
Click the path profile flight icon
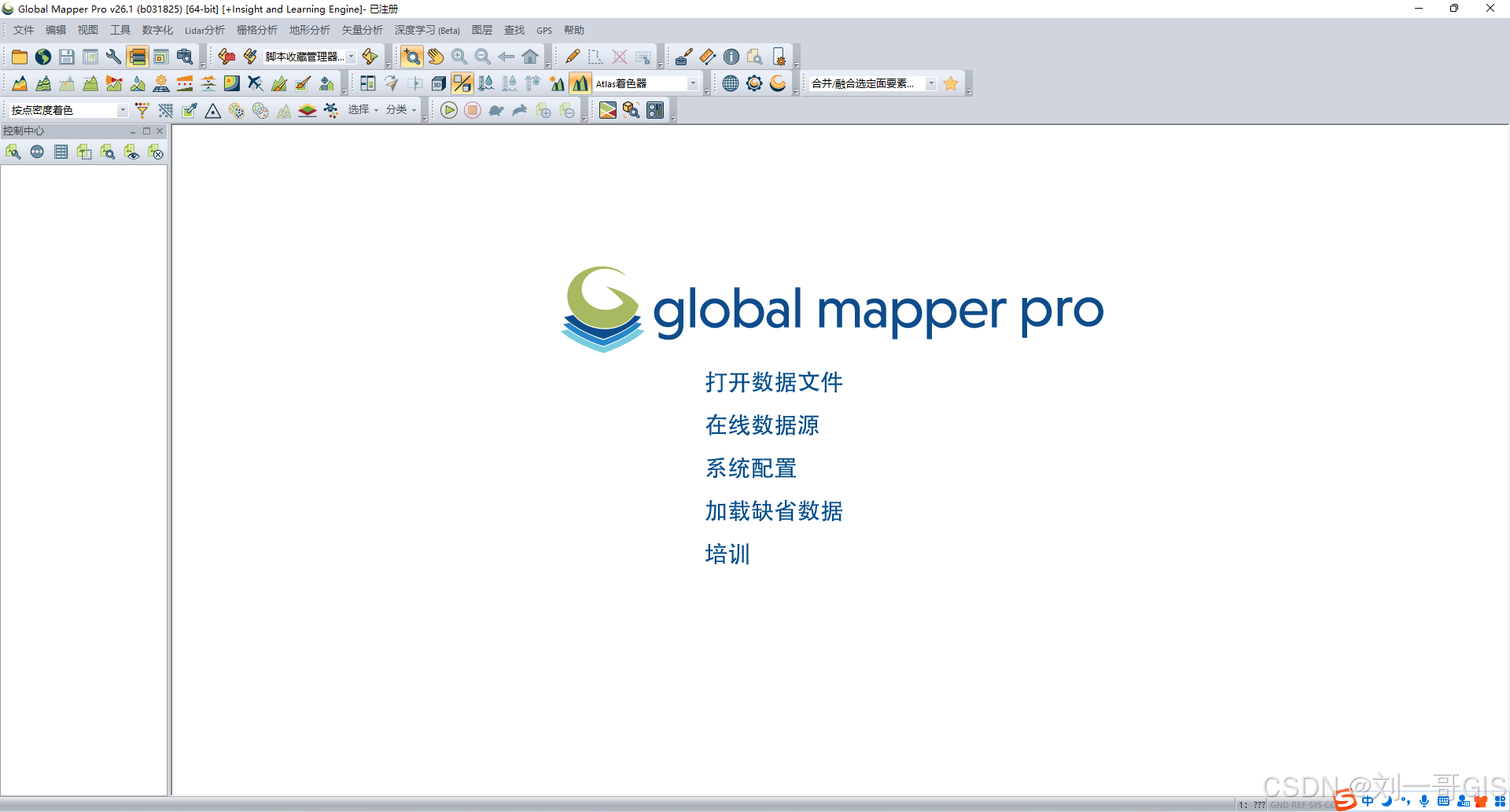pos(256,83)
